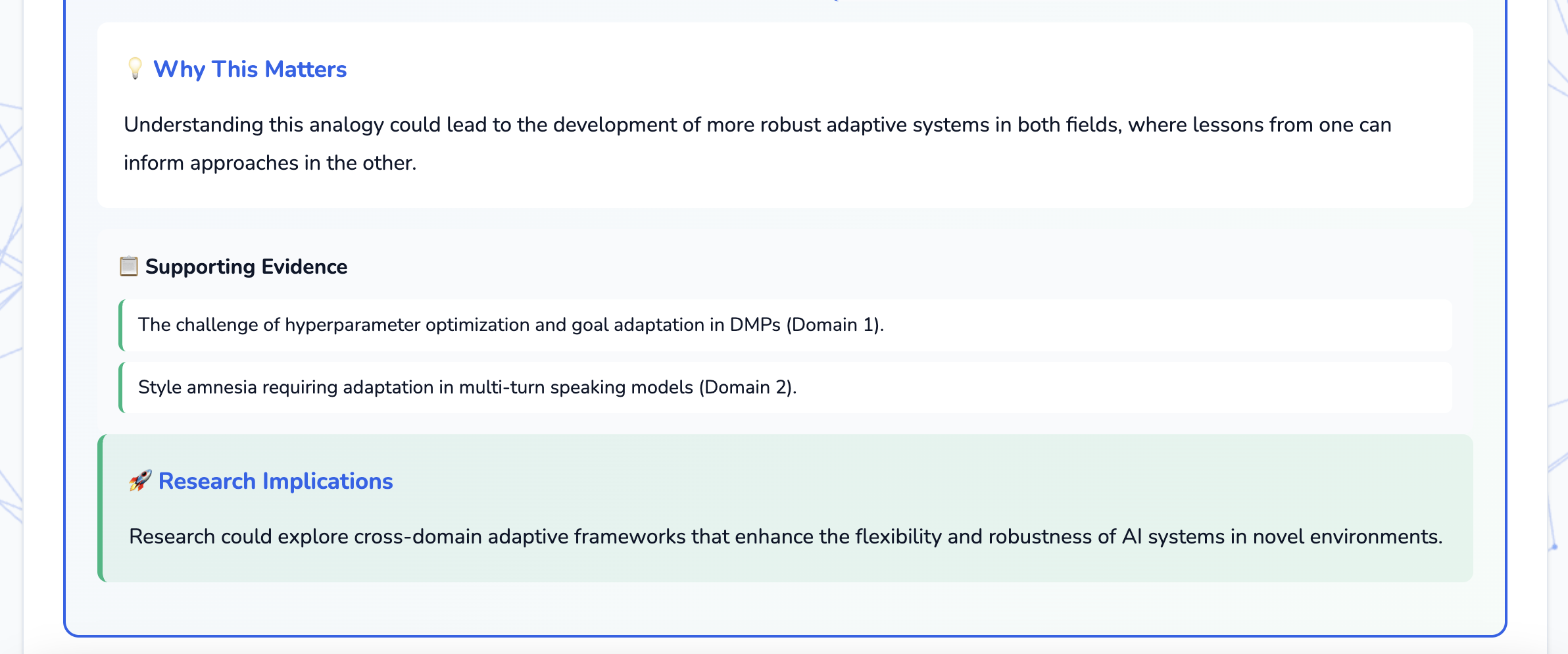The image size is (1568, 654).
Task: Click the green accent bar of Research Implications
Action: click(x=101, y=508)
